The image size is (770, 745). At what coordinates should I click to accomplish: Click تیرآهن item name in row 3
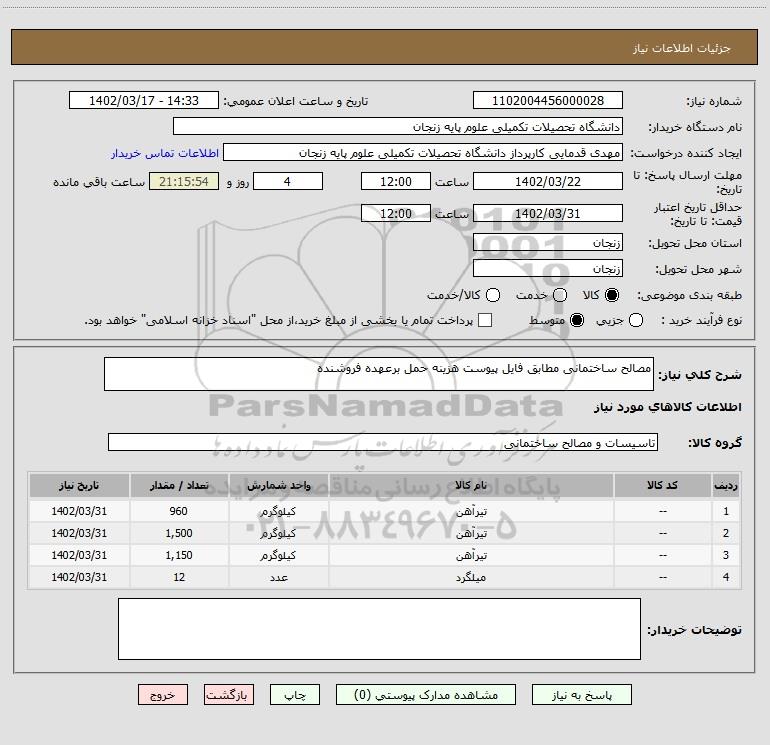471,555
